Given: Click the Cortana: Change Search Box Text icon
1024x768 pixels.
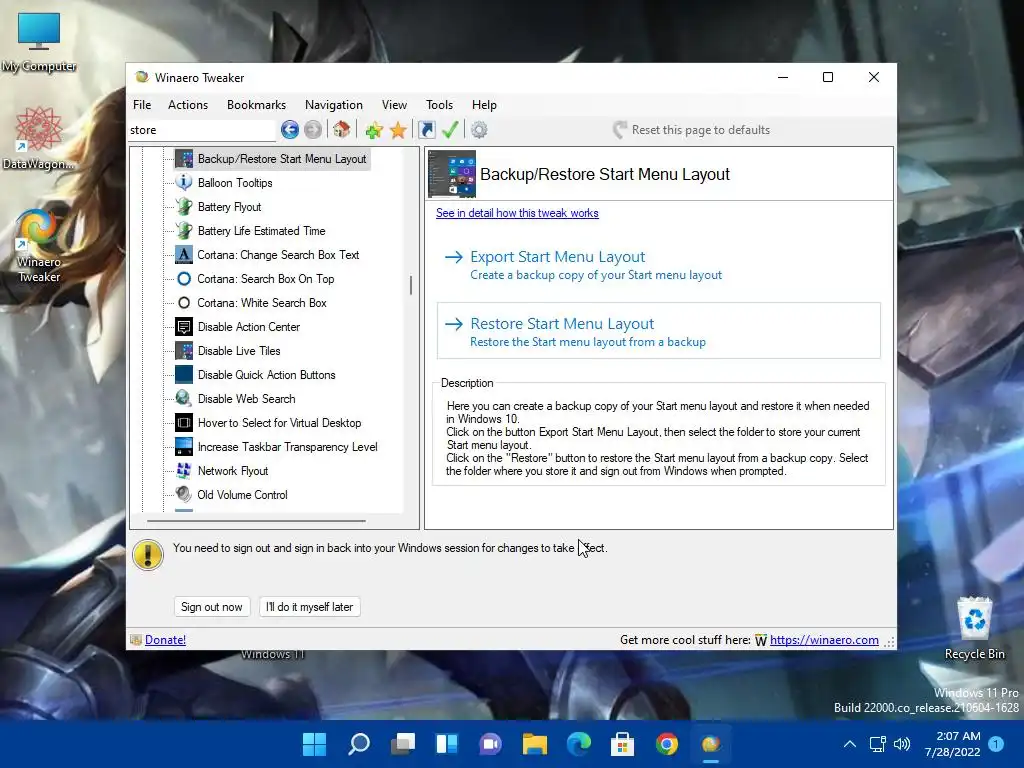Looking at the screenshot, I should click(184, 255).
